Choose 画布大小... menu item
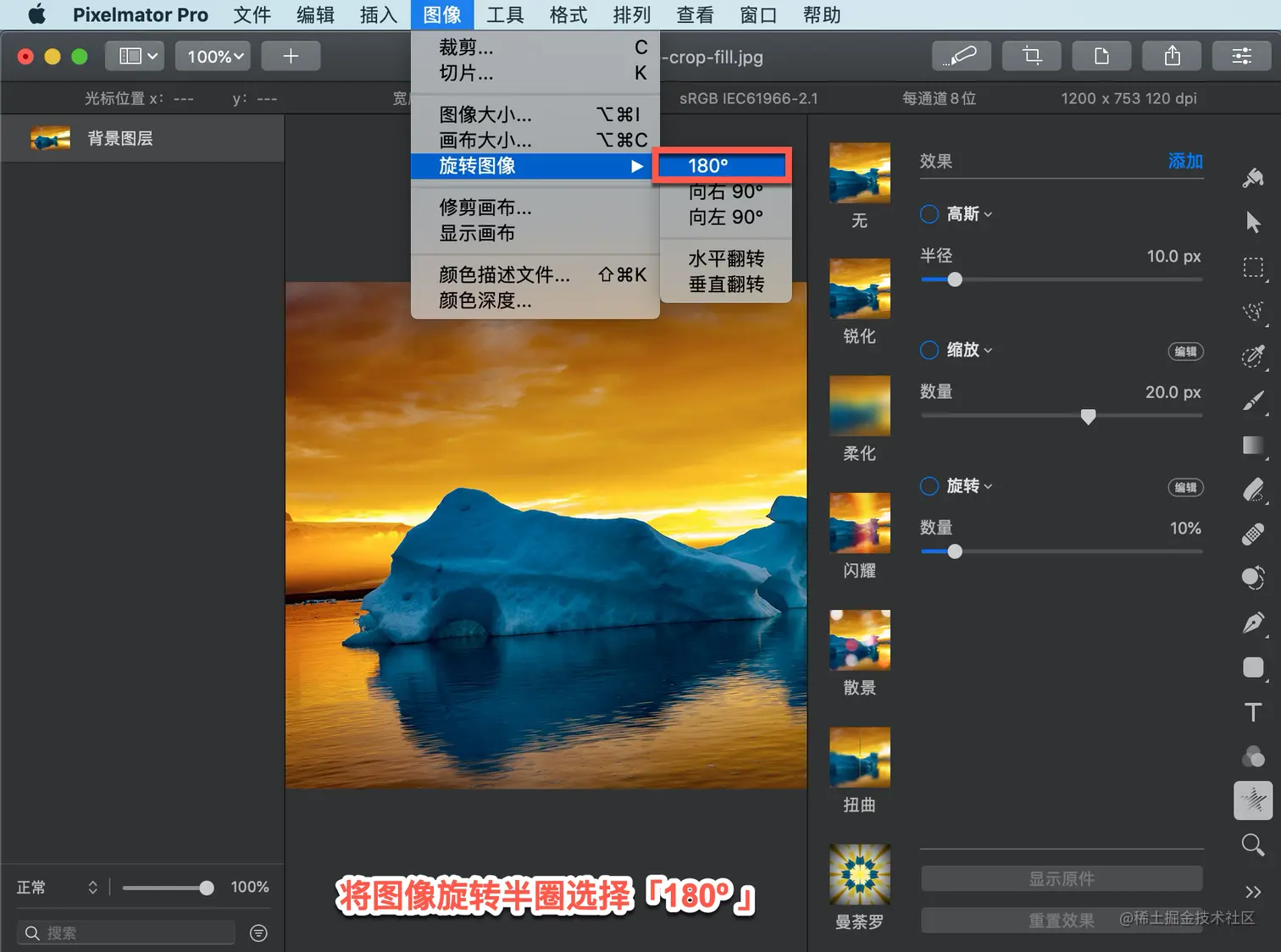This screenshot has width=1281, height=952. click(535, 140)
